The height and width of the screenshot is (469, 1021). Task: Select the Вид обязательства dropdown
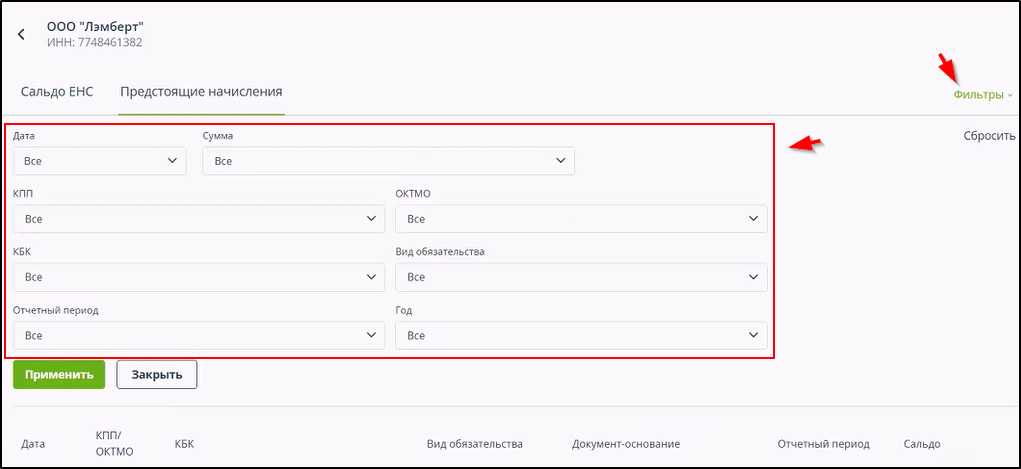(581, 277)
